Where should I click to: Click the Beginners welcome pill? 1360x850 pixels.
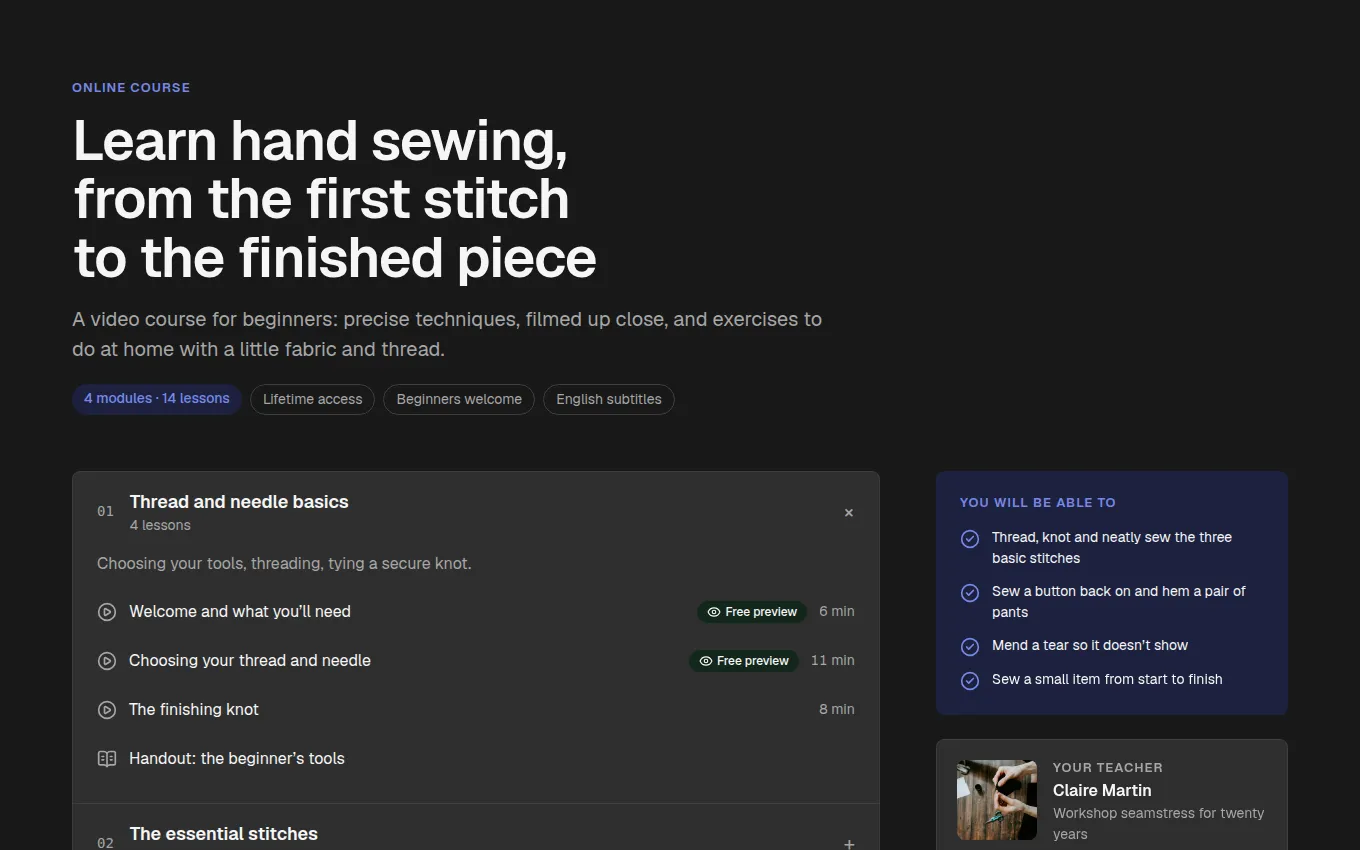coord(459,400)
